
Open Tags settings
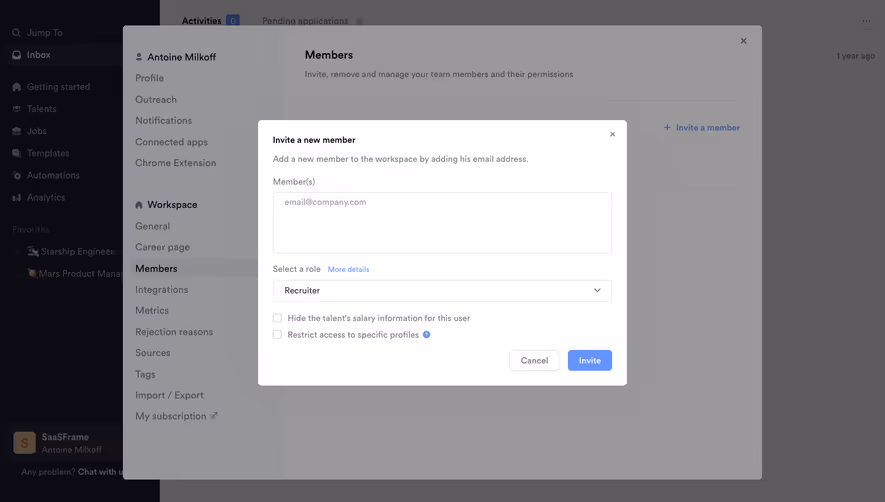pyautogui.click(x=145, y=374)
